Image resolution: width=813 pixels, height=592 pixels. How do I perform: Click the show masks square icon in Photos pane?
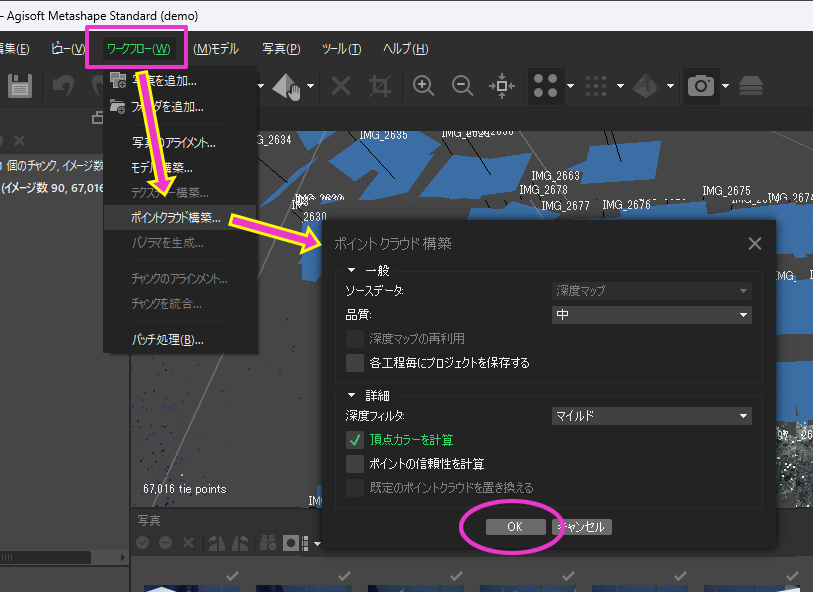290,543
